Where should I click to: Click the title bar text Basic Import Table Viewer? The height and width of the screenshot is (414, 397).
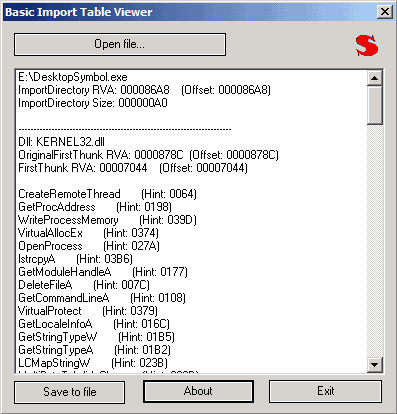[79, 12]
